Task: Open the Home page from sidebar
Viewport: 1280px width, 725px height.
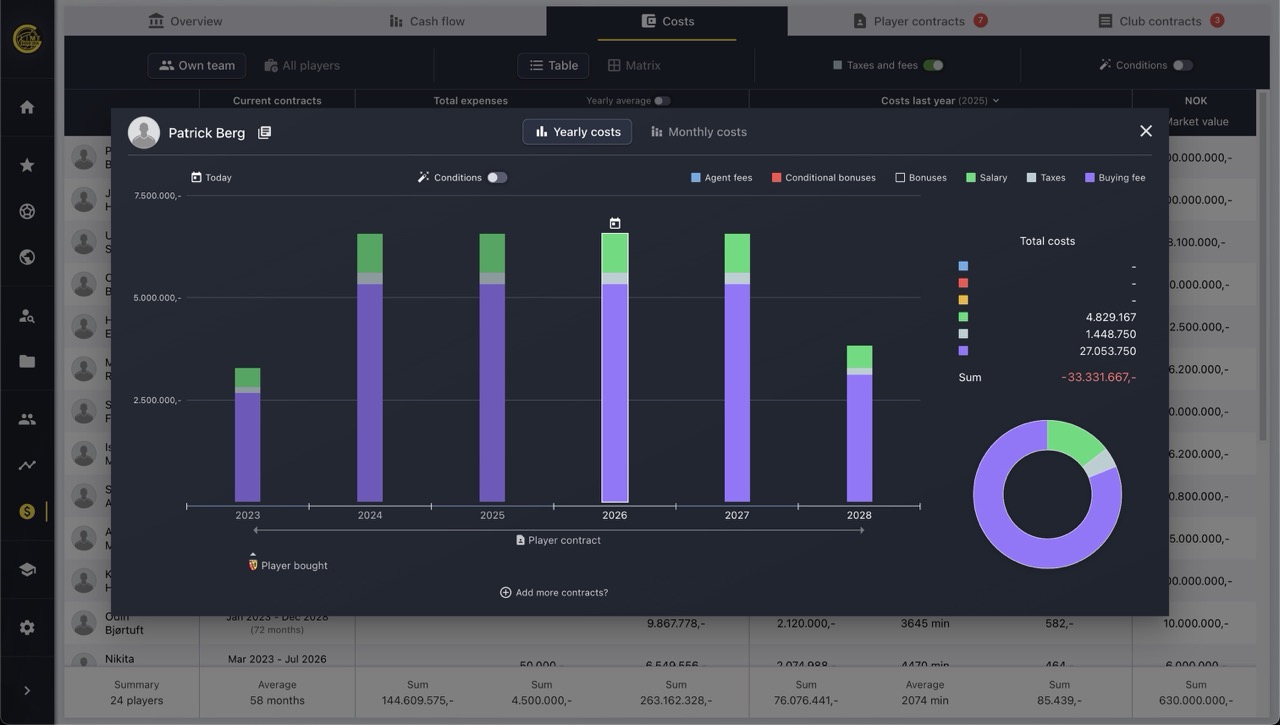Action: [27, 107]
